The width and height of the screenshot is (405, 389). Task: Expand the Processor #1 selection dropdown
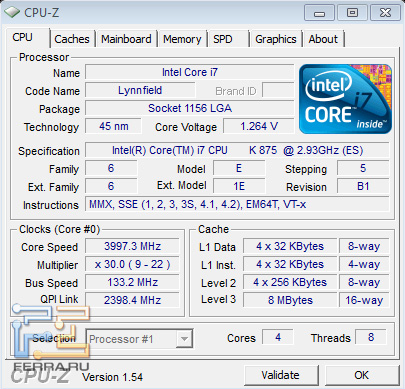pyautogui.click(x=184, y=339)
